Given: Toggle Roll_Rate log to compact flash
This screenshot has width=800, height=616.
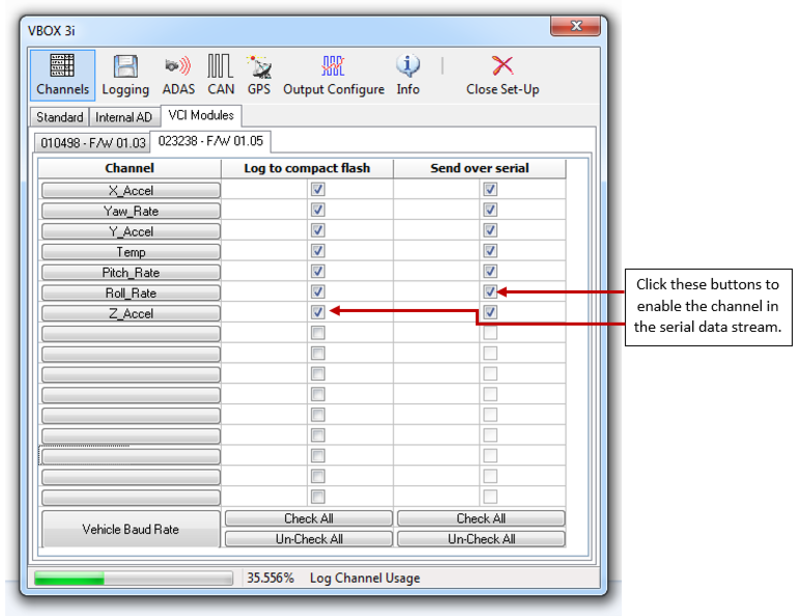Looking at the screenshot, I should tap(318, 291).
